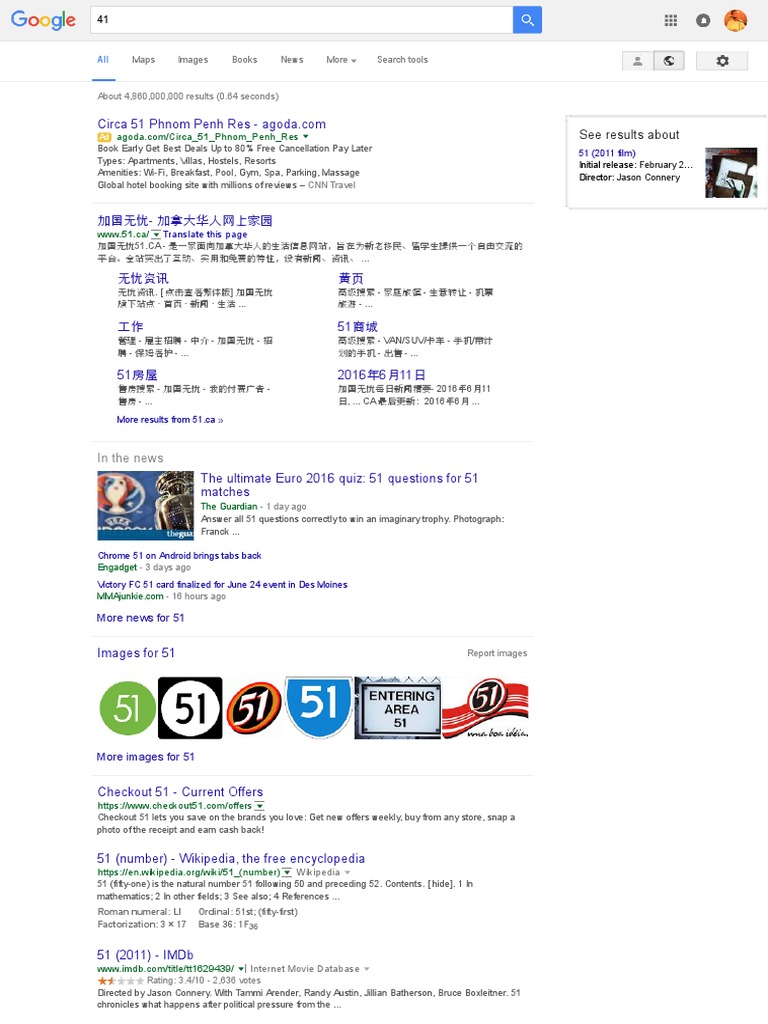This screenshot has height=1024, width=768.
Task: Open Victory FC 51 card news link
Action: (222, 584)
